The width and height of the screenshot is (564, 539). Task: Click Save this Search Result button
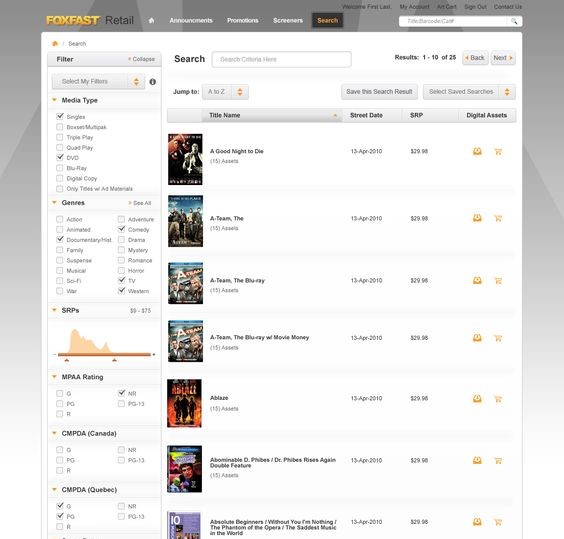(379, 92)
